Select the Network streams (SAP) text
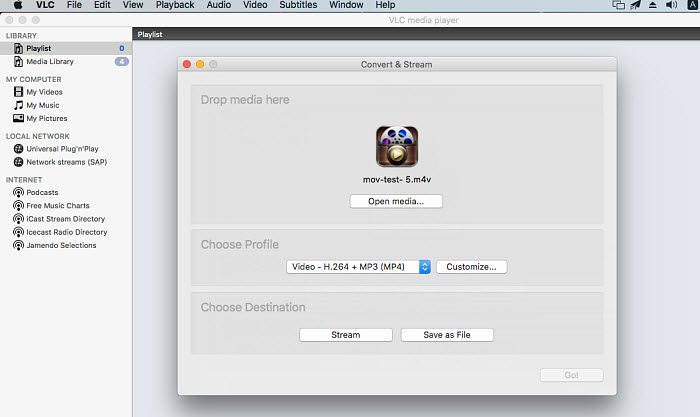 tap(67, 162)
